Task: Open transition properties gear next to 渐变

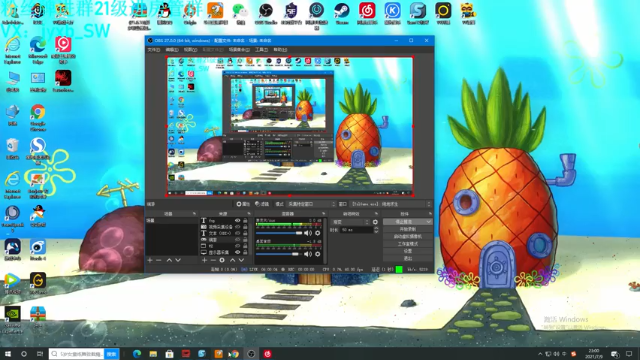Action: point(375,222)
